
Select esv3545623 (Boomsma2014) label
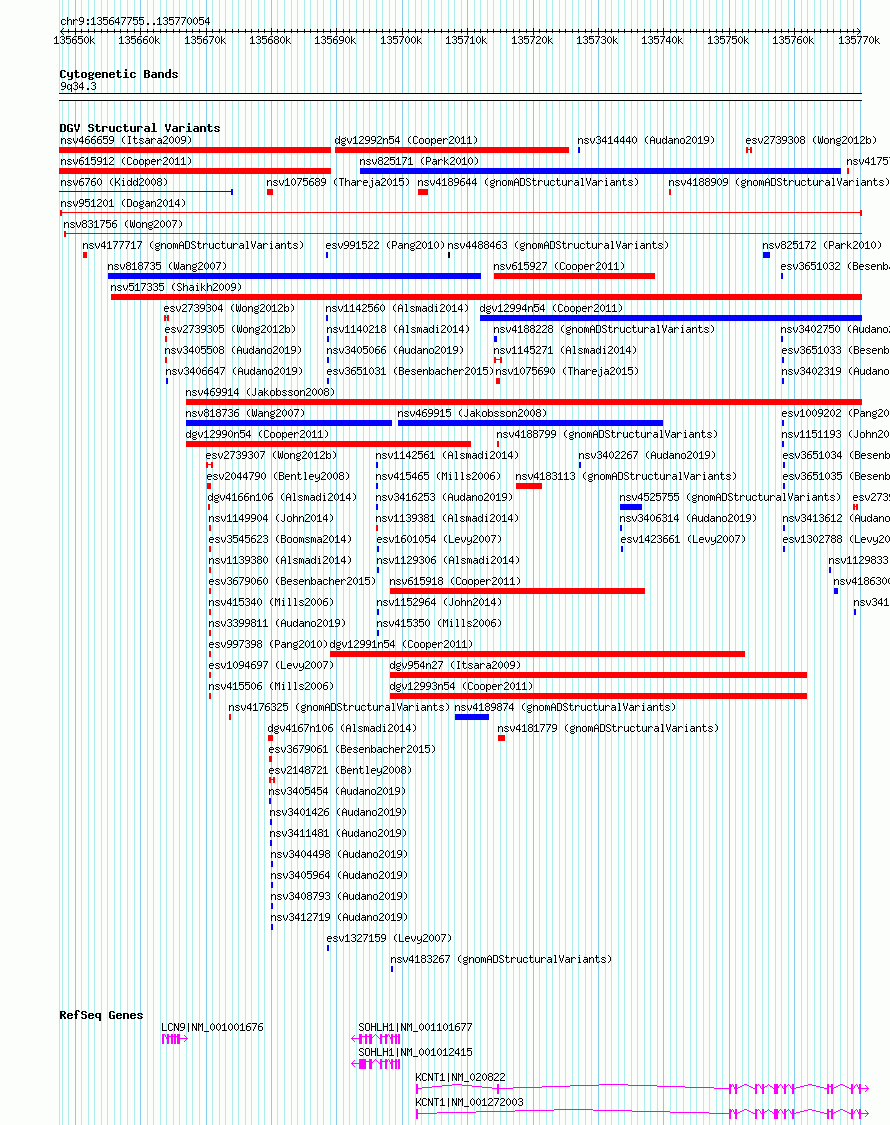tap(281, 540)
